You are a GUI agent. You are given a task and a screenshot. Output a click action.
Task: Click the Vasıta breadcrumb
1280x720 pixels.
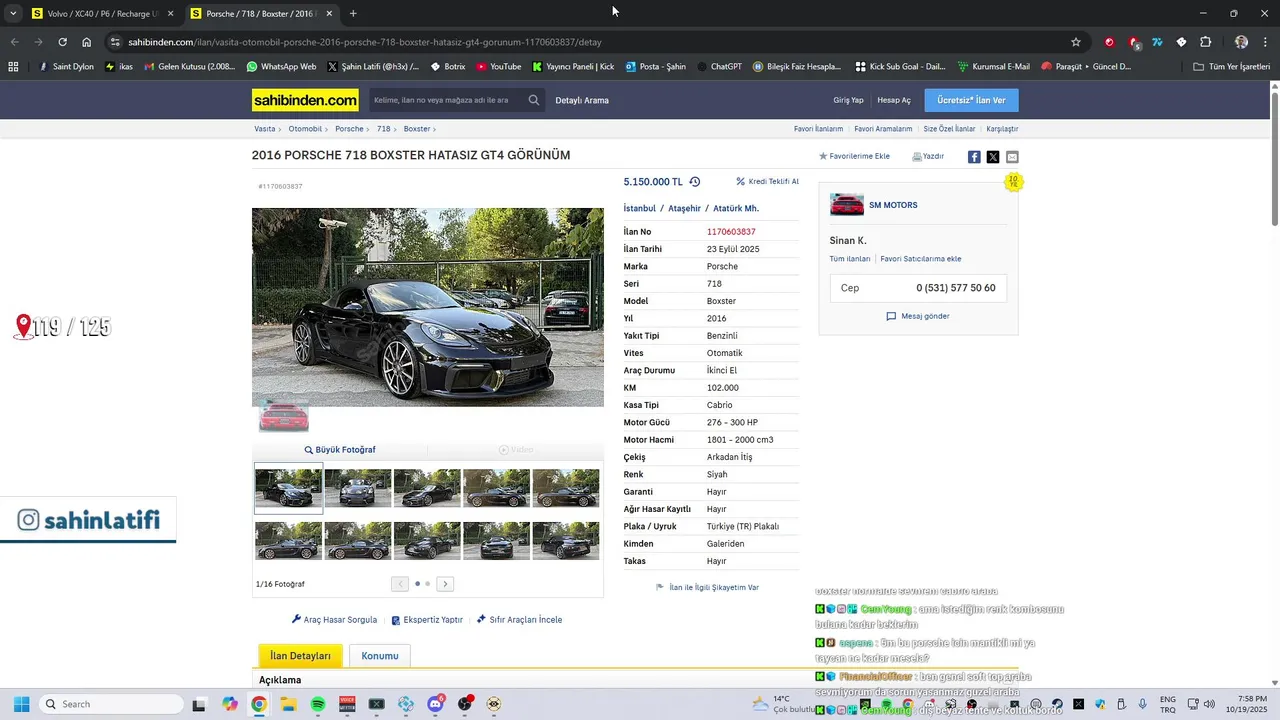pyautogui.click(x=265, y=129)
